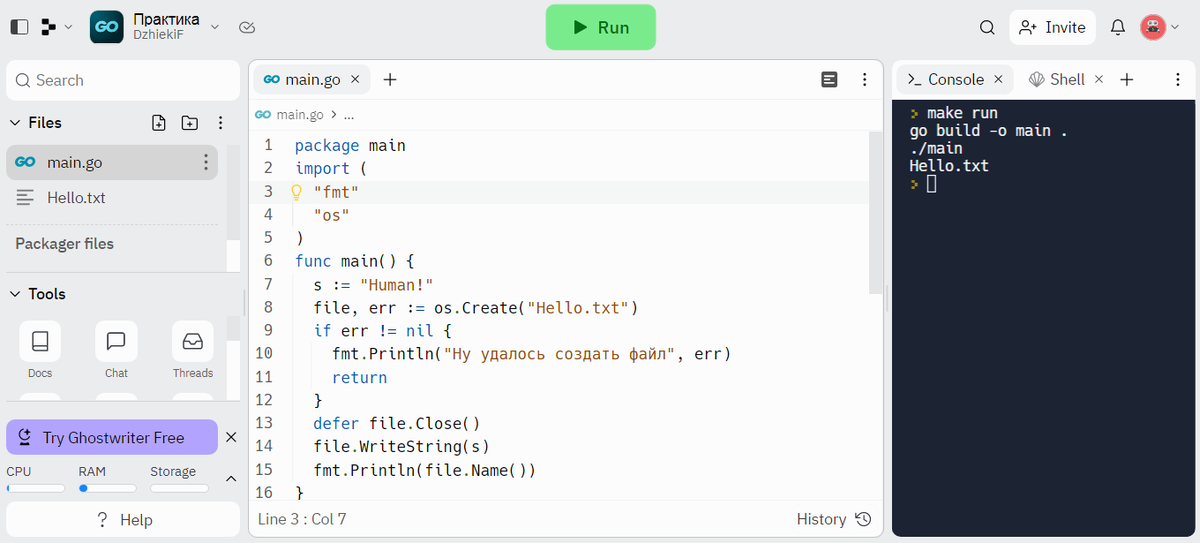Click the Storage usage bar
Image resolution: width=1200 pixels, height=543 pixels.
coord(180,489)
